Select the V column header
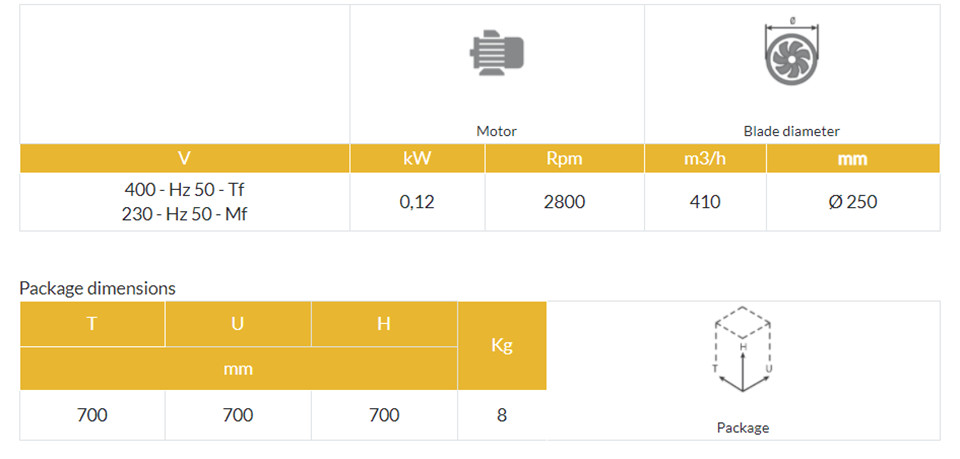This screenshot has width=960, height=459. pos(184,159)
